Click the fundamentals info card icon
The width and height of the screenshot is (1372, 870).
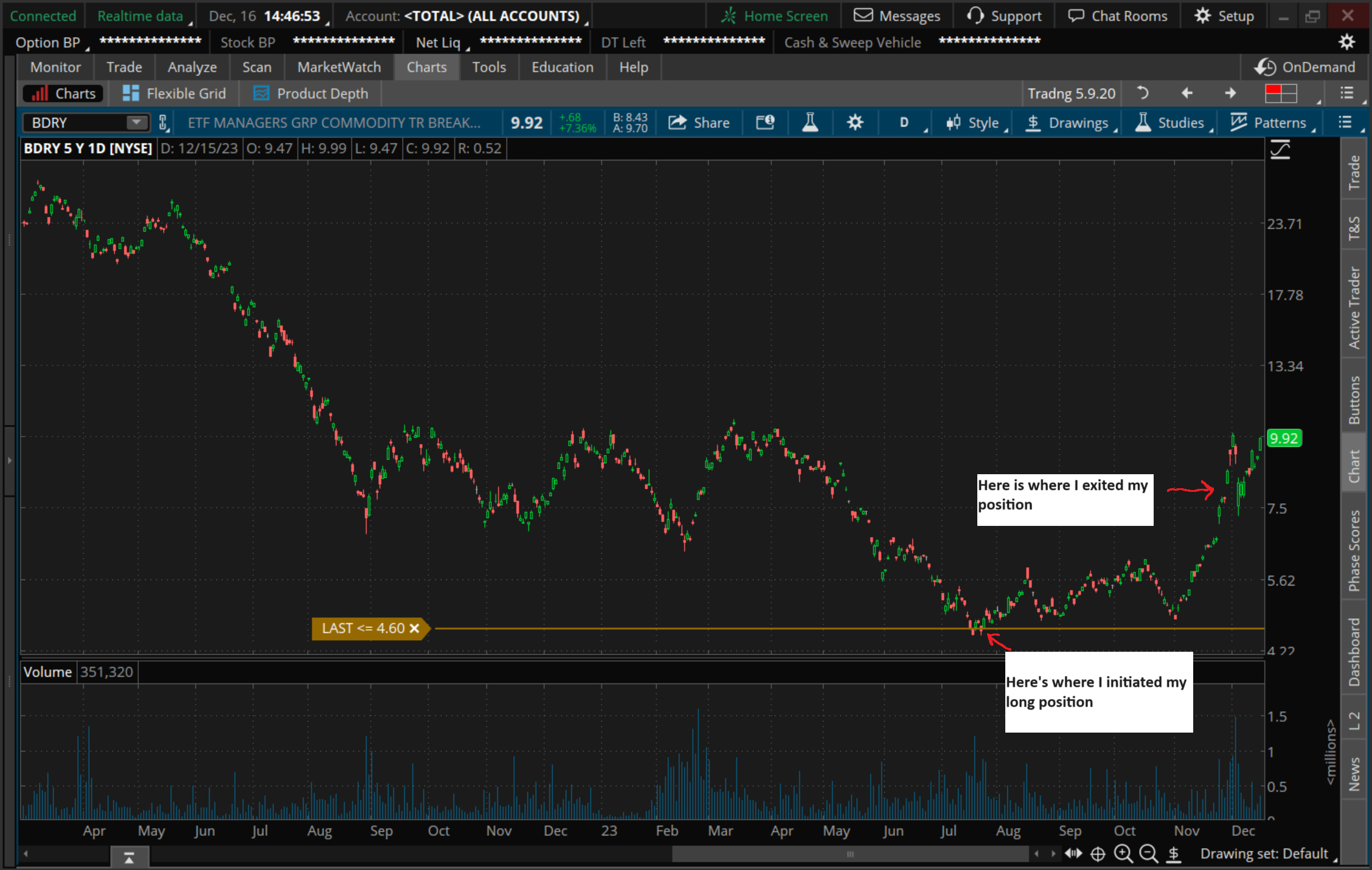(x=765, y=123)
